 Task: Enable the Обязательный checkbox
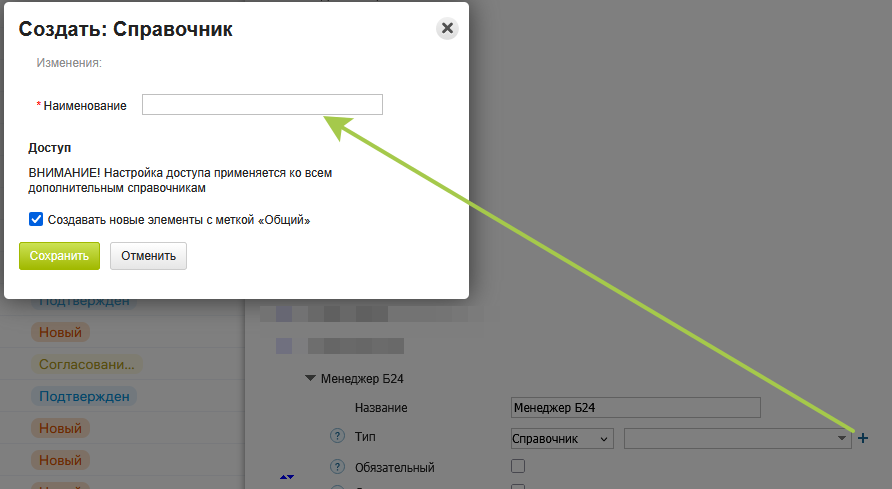pyautogui.click(x=518, y=466)
